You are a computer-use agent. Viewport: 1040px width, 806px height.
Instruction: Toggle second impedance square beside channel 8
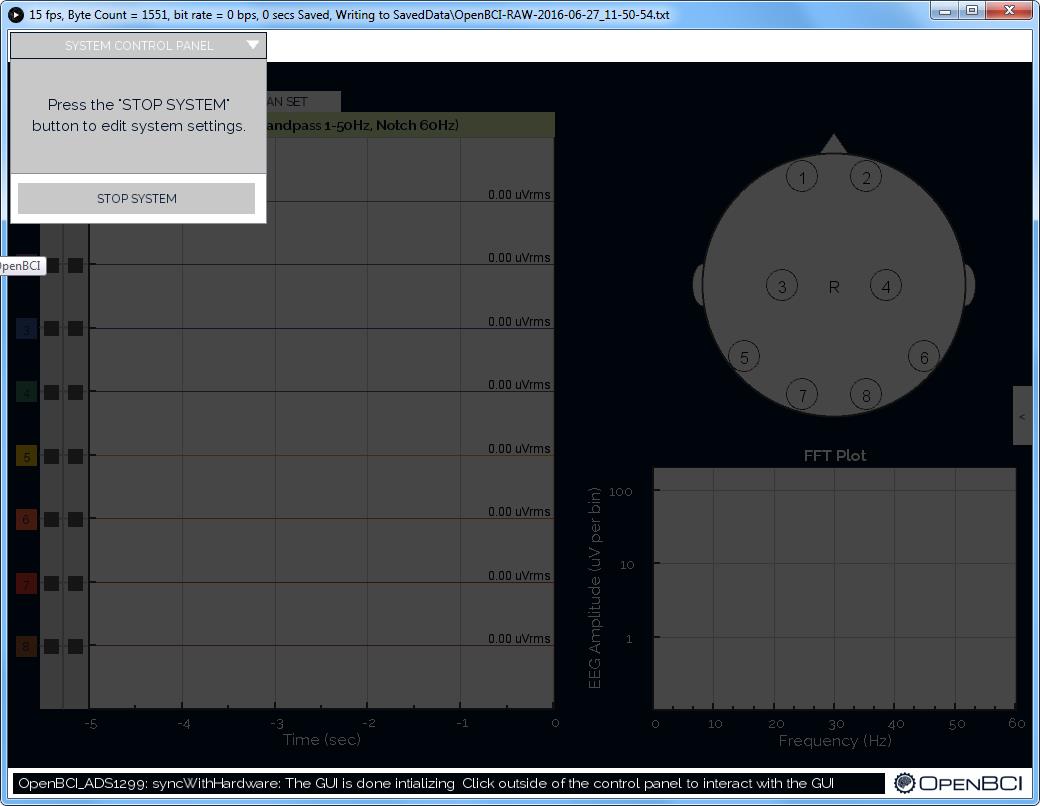coord(76,646)
